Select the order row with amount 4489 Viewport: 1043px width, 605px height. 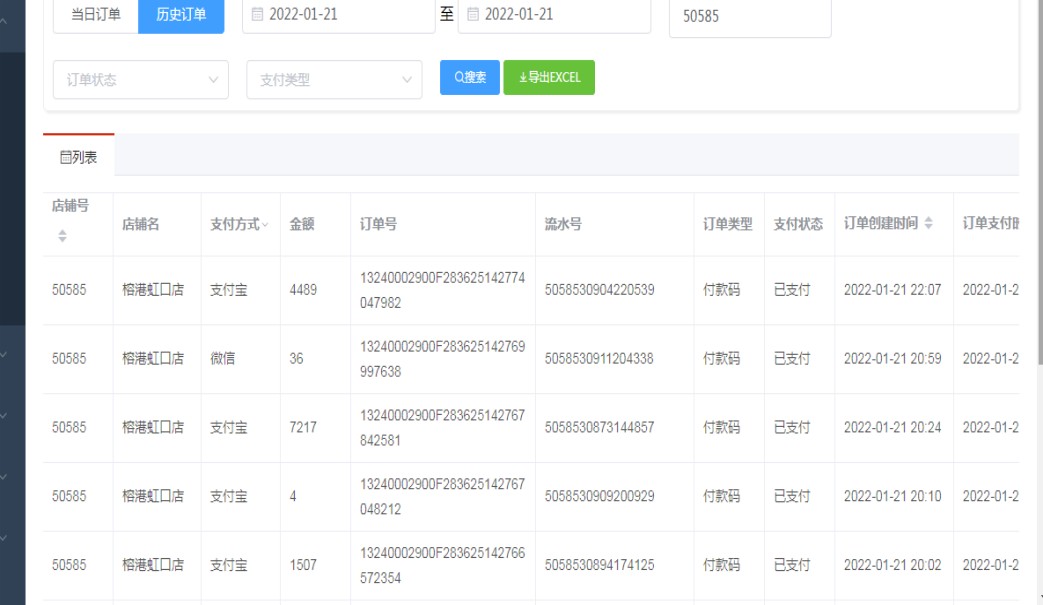pos(303,291)
